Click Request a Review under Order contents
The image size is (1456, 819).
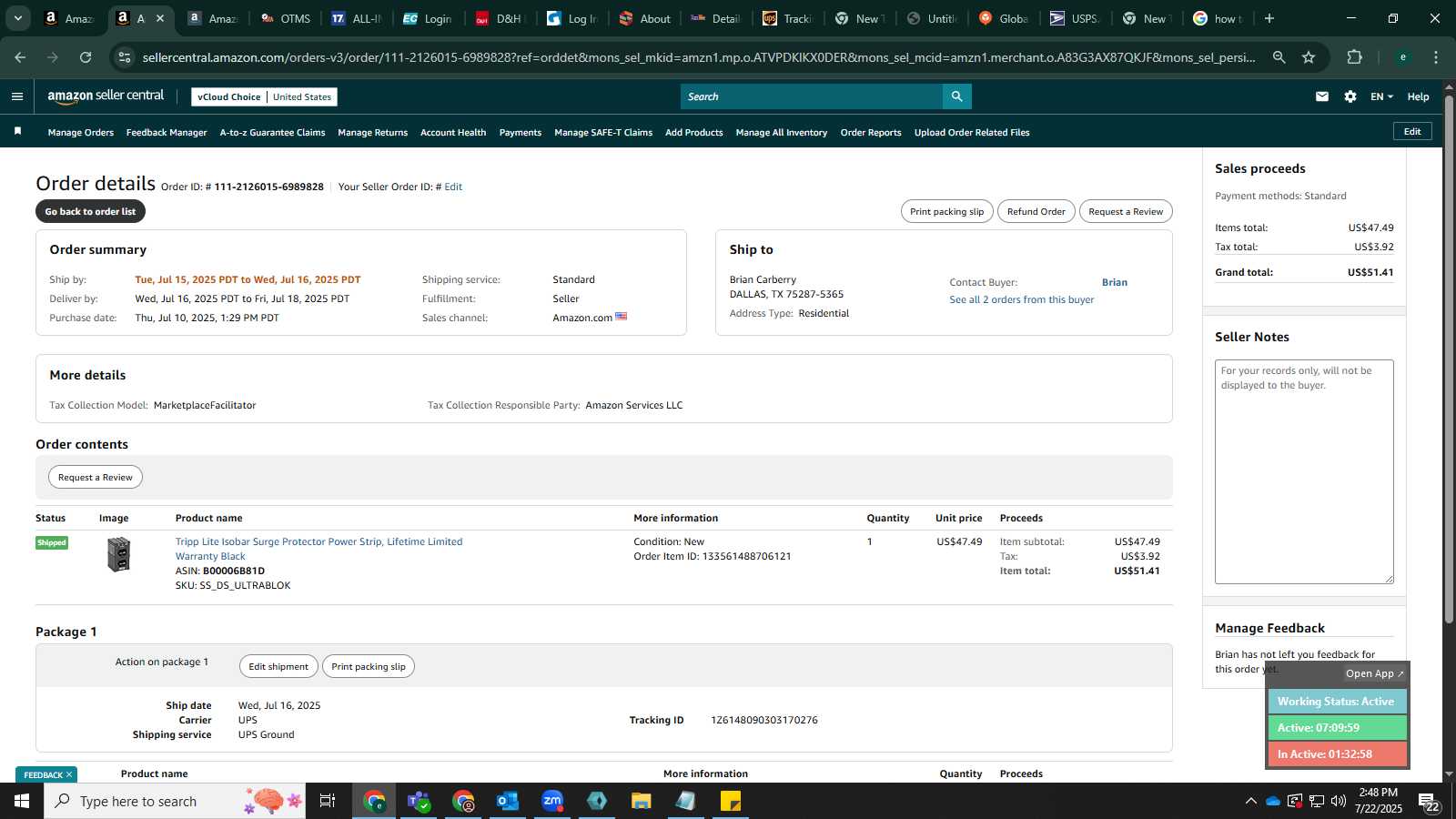[x=95, y=477]
